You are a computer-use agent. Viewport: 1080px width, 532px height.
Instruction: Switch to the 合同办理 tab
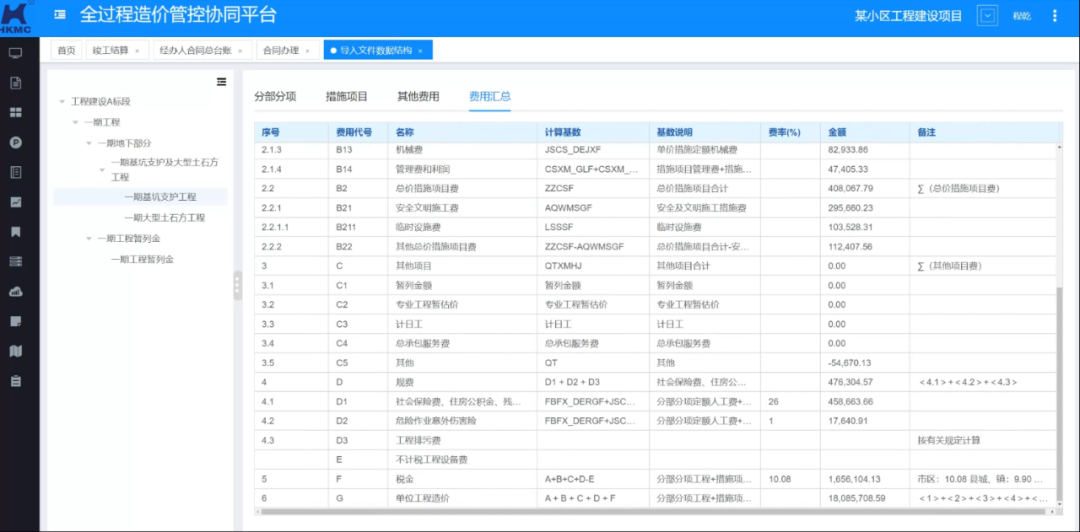[x=281, y=50]
